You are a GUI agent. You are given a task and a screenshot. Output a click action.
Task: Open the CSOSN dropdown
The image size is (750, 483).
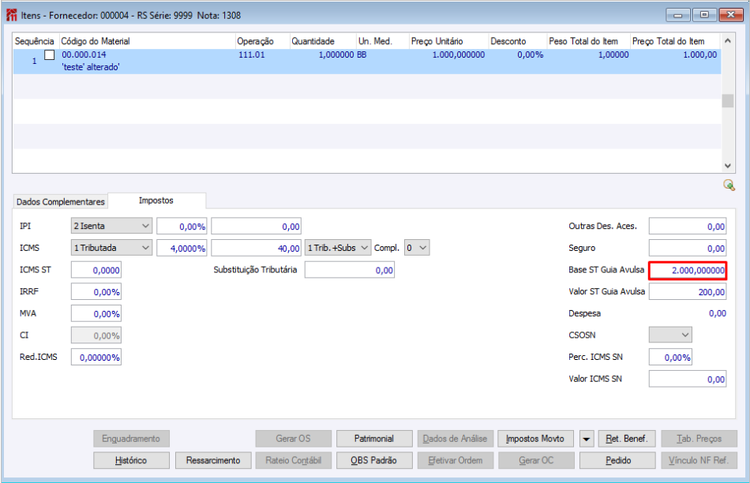pyautogui.click(x=670, y=335)
